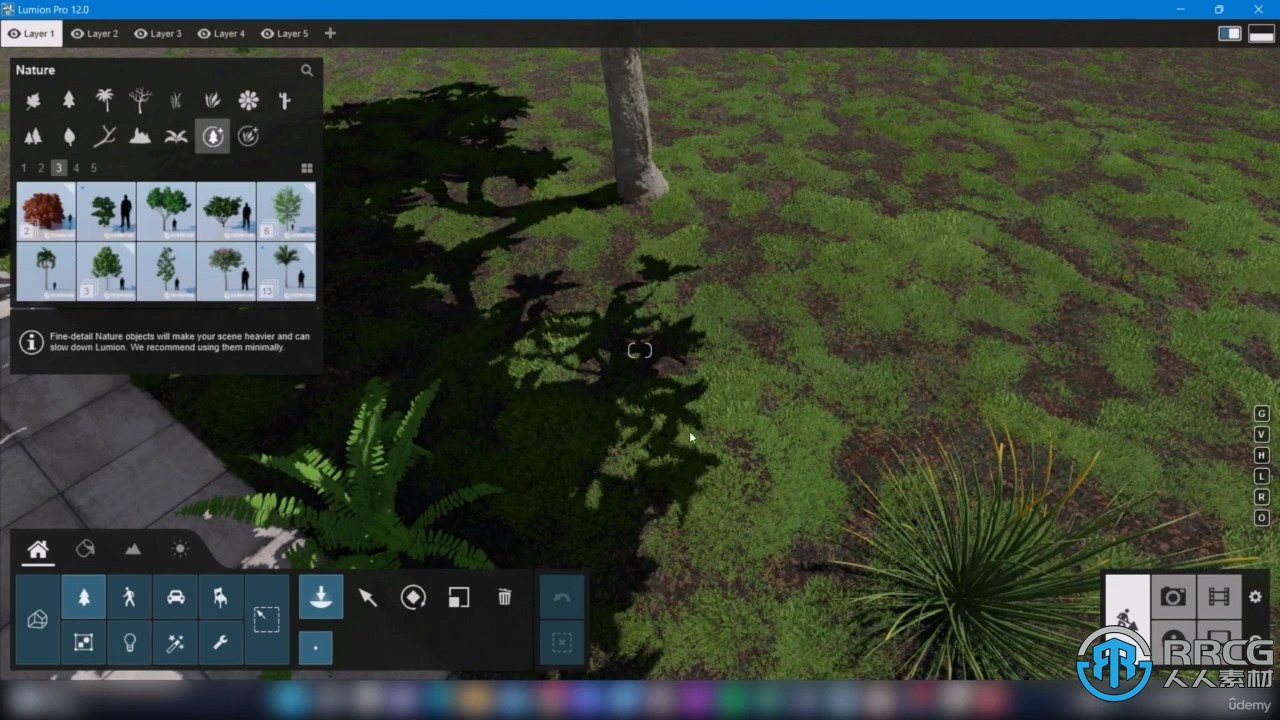Activate the Scale object tool
The height and width of the screenshot is (720, 1280).
click(459, 597)
